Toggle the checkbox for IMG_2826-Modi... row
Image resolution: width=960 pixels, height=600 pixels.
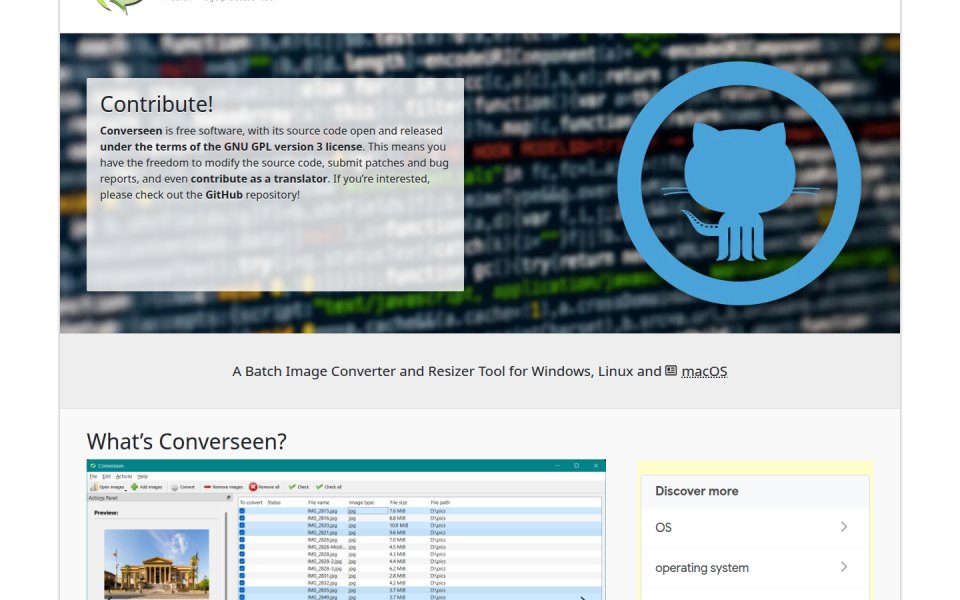pyautogui.click(x=242, y=547)
